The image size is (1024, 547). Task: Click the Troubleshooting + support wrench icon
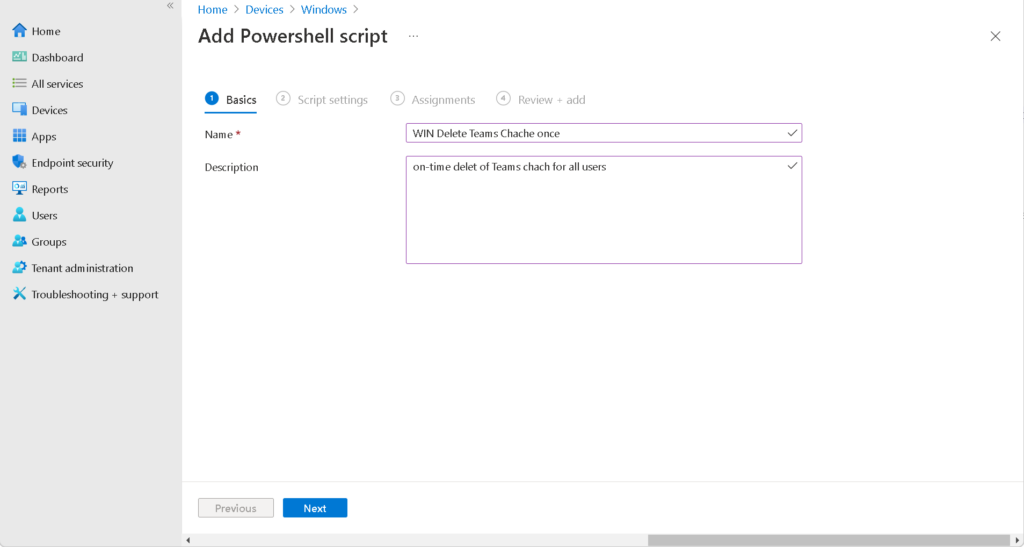[20, 294]
